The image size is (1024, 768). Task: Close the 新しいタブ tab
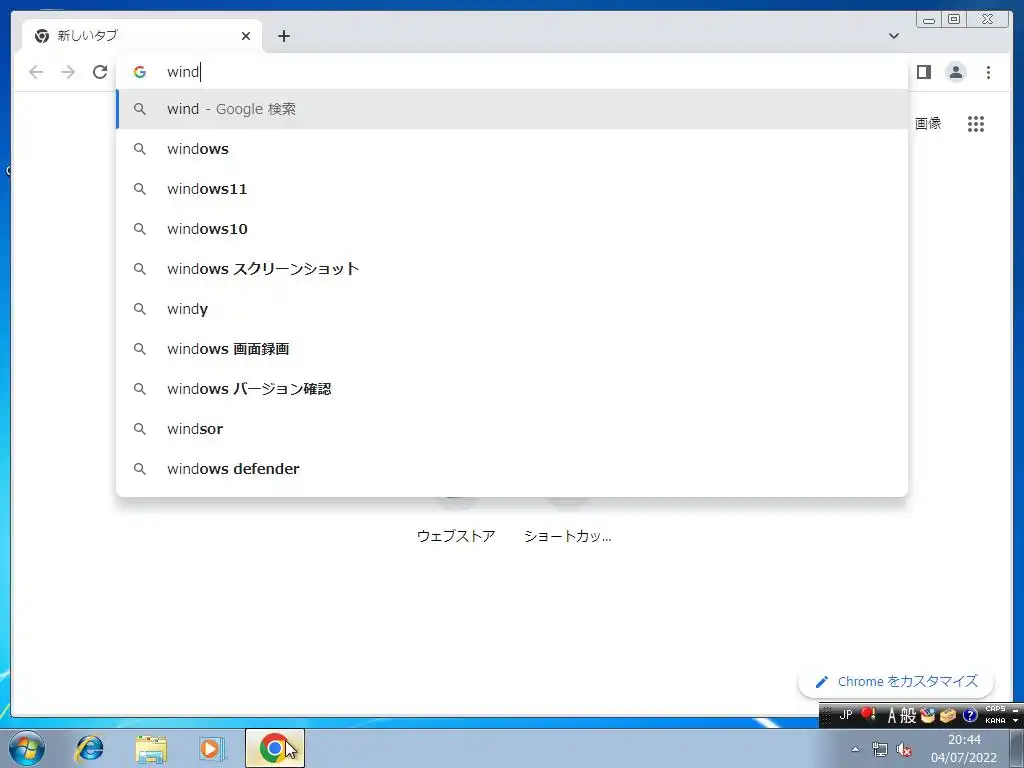(246, 36)
